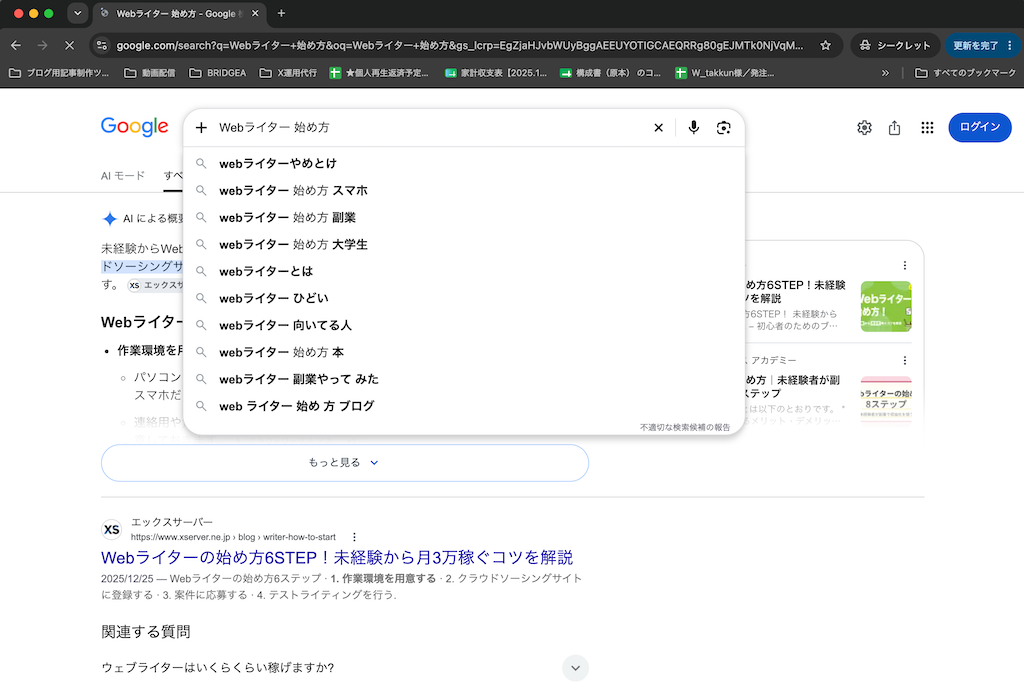Viewport: 1024px width, 683px height.
Task: Click the 更新を完了 update button
Action: click(x=976, y=45)
